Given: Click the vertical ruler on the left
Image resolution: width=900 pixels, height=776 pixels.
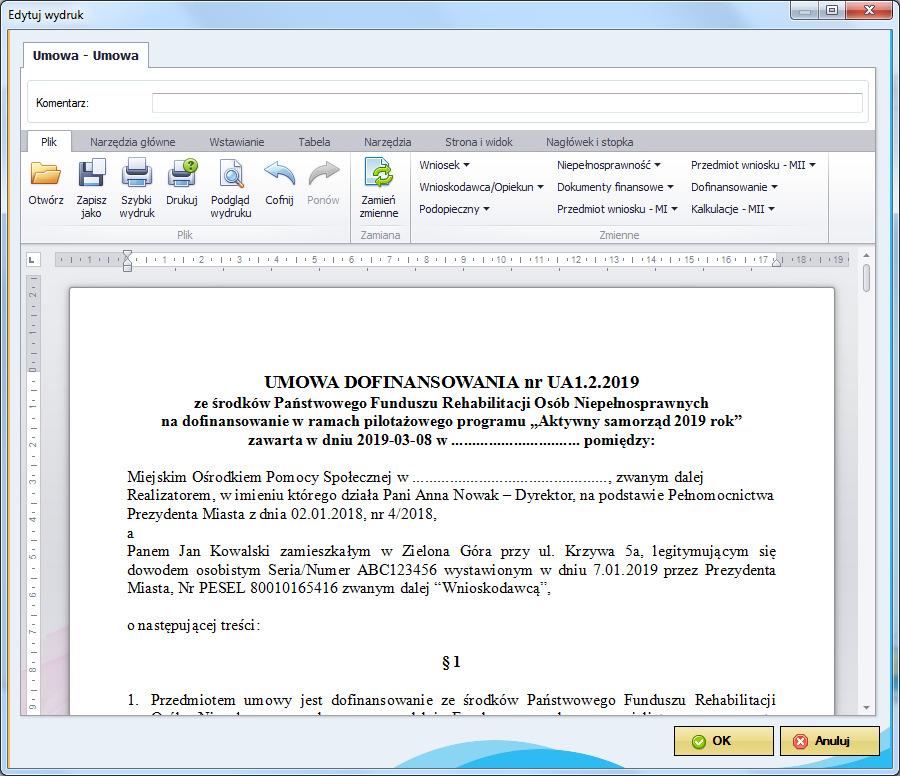Looking at the screenshot, I should tap(33, 494).
